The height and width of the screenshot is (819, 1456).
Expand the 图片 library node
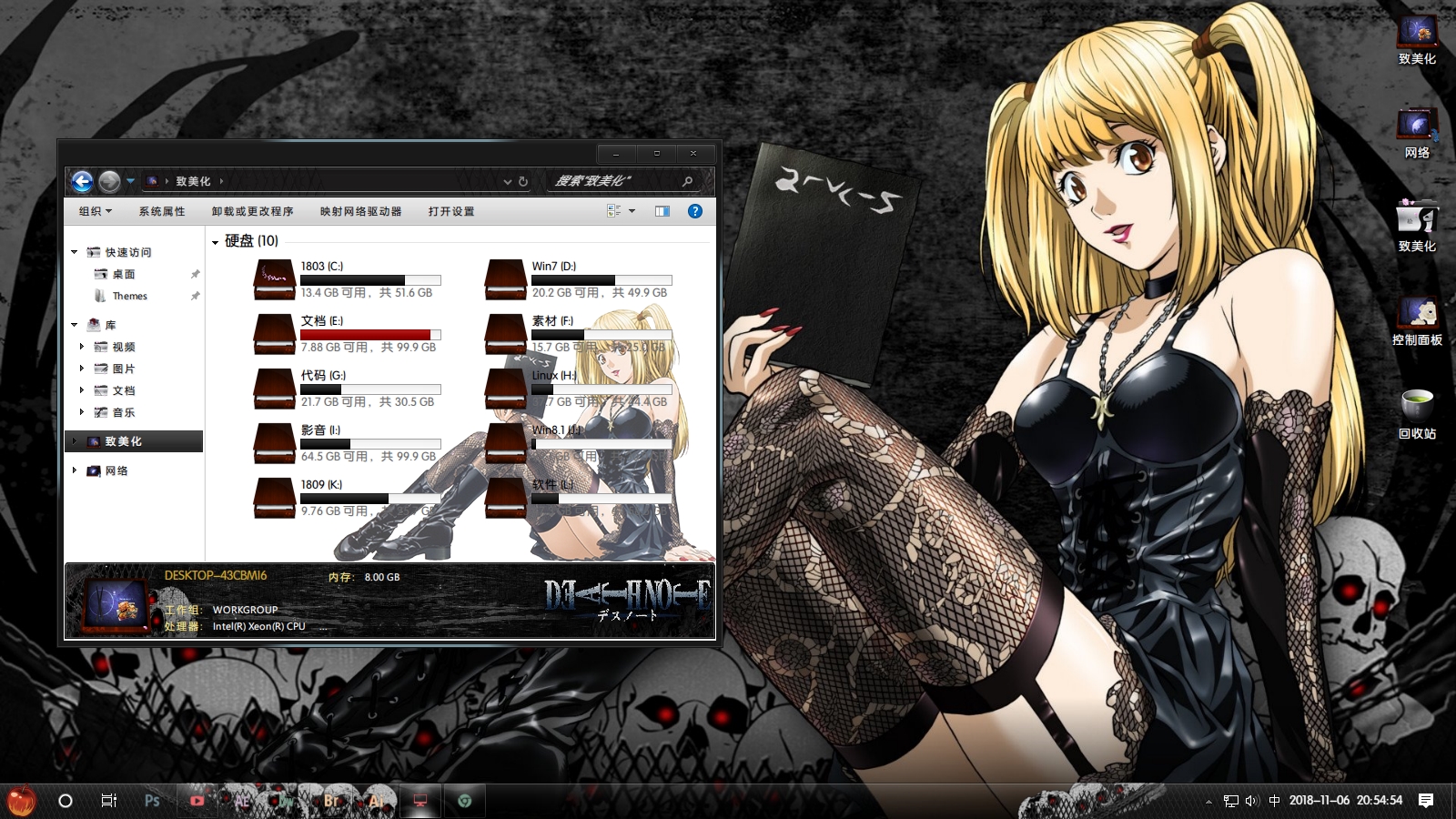pos(82,369)
